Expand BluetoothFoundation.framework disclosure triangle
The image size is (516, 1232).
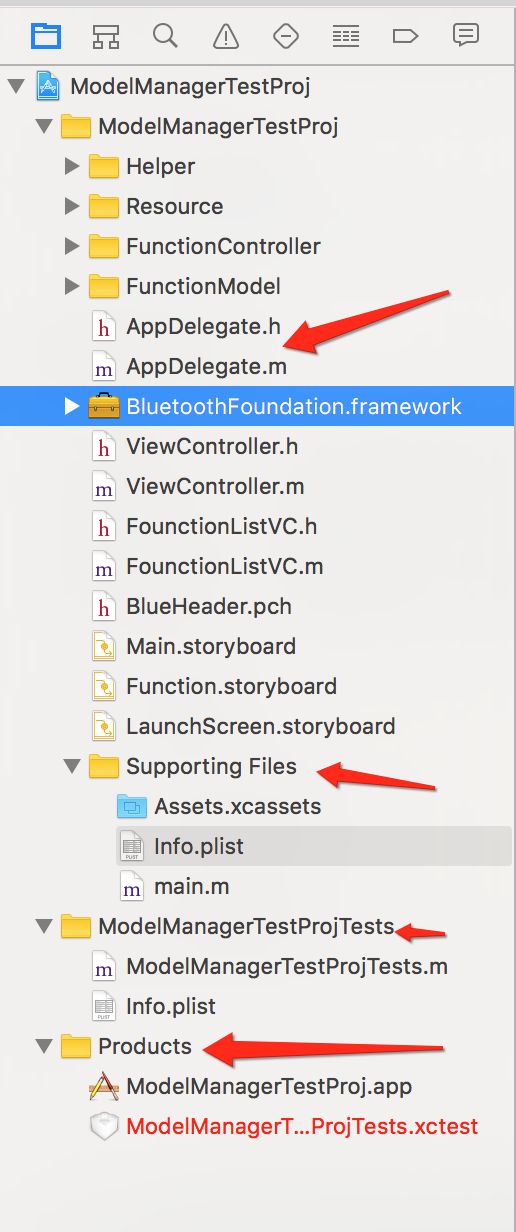point(71,406)
